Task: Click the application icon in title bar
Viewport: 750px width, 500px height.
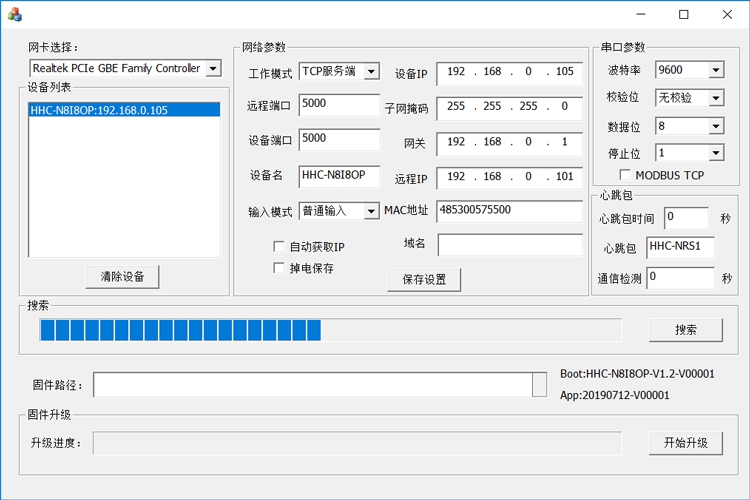Action: tap(15, 14)
